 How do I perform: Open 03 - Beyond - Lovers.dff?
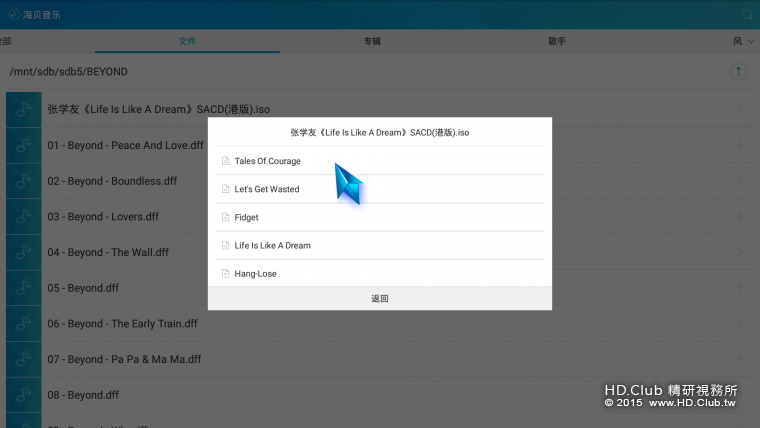coord(103,217)
